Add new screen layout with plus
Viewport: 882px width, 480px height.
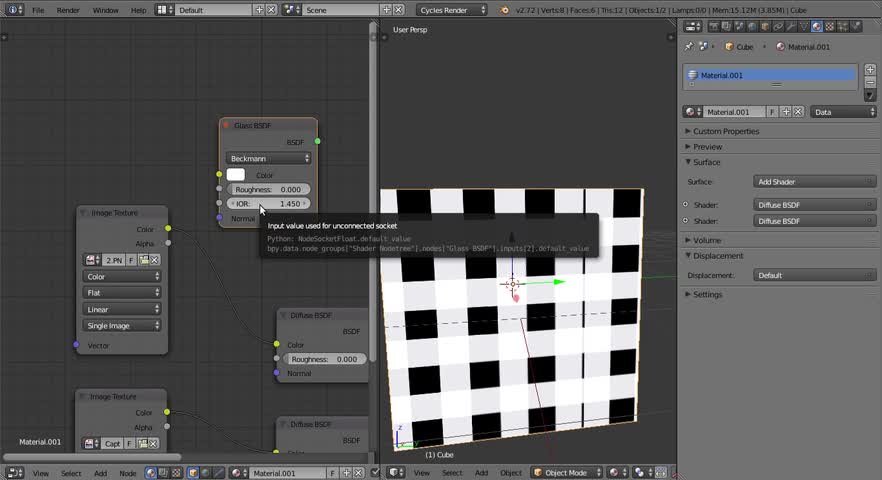[x=259, y=10]
